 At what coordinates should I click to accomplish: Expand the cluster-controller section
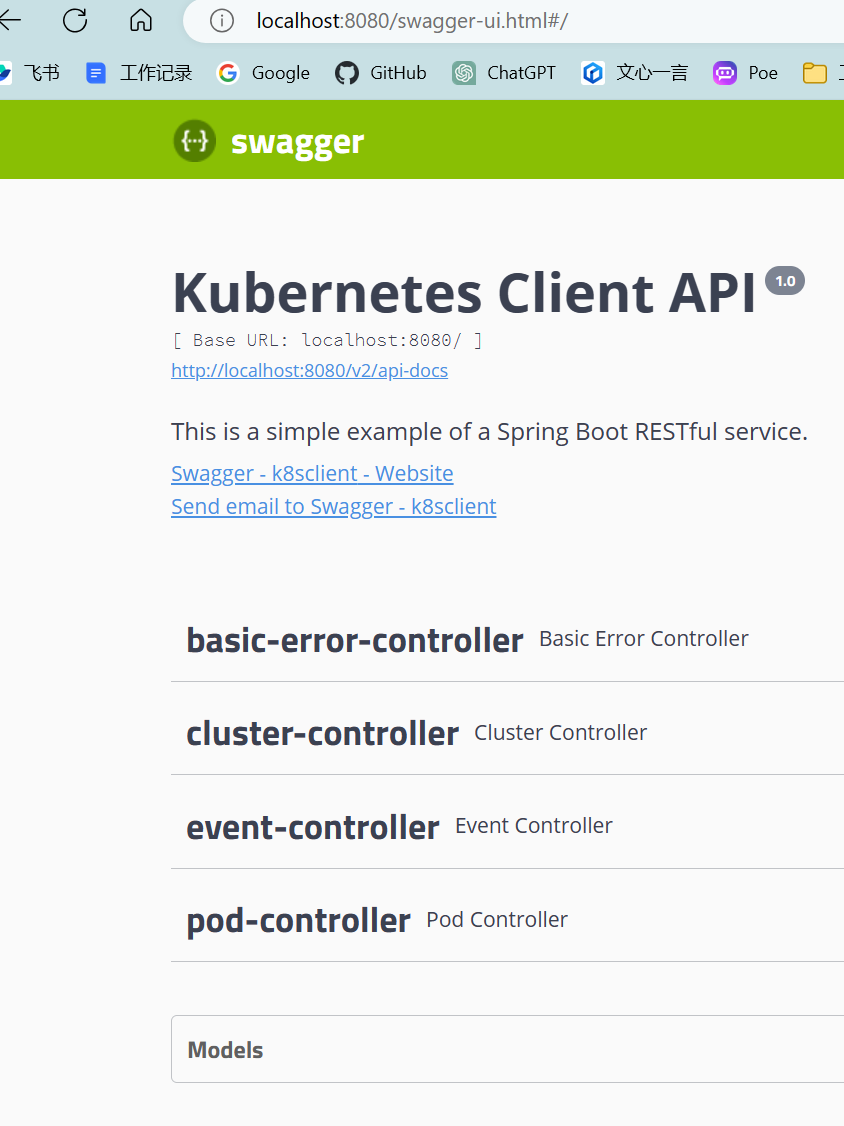point(507,733)
